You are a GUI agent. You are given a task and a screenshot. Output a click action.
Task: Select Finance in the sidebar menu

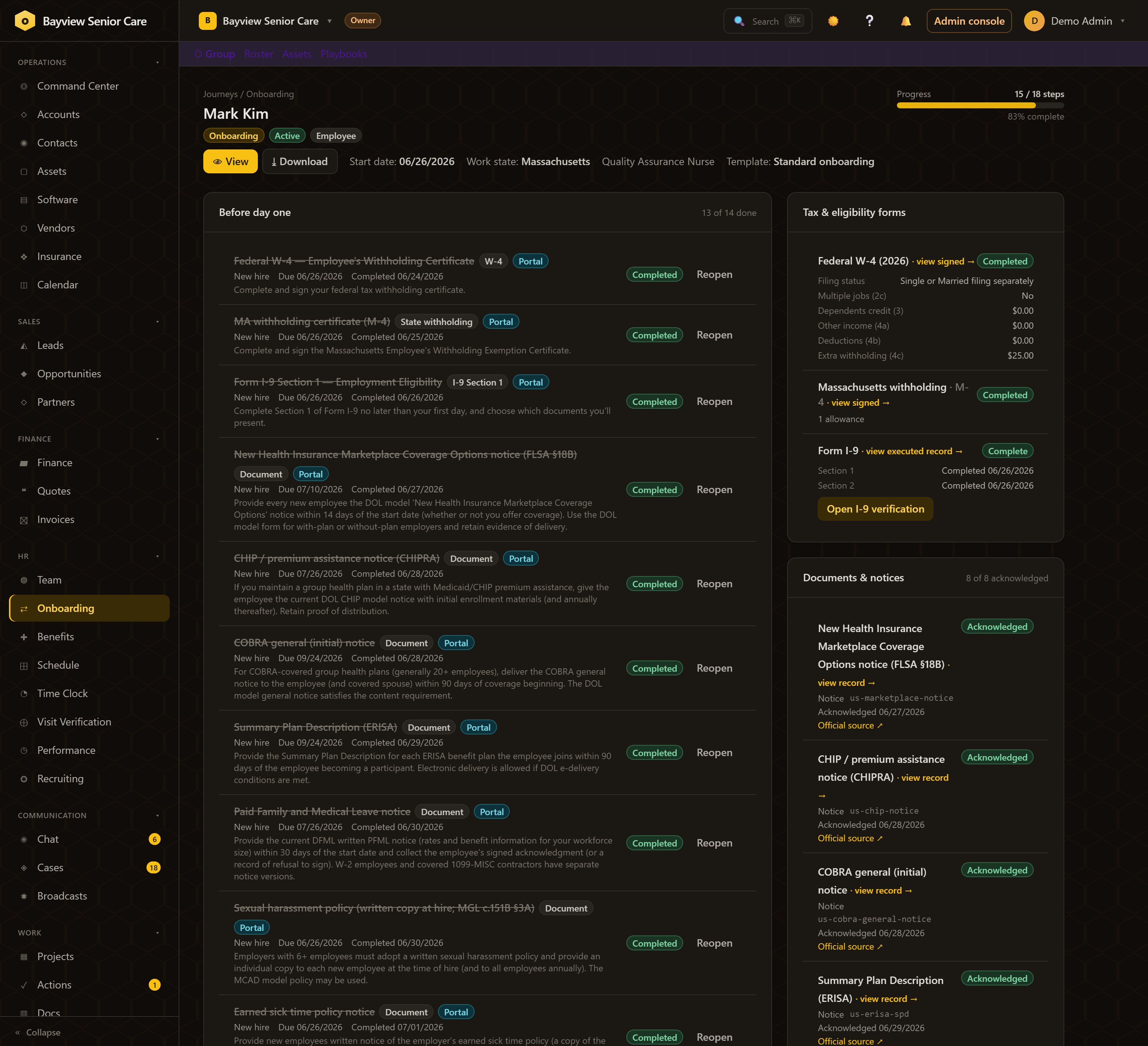(89, 463)
